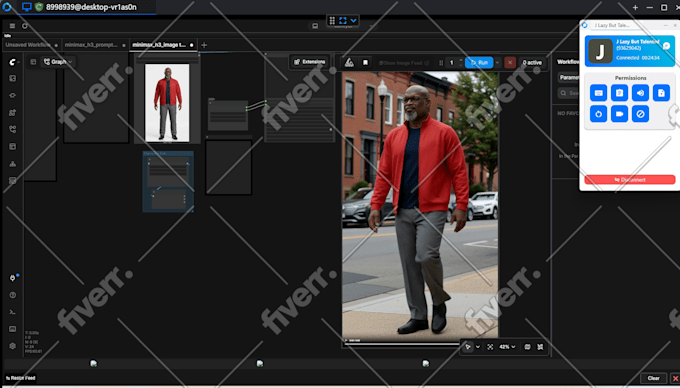
Task: Toggle screen recording permission in Permissions panel
Action: (619, 114)
